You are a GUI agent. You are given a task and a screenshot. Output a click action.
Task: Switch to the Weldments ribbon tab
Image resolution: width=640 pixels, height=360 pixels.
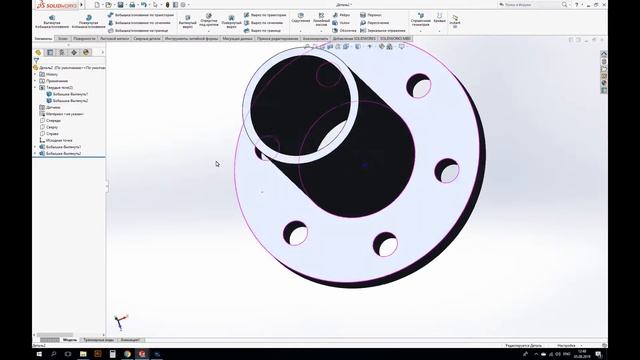click(147, 39)
